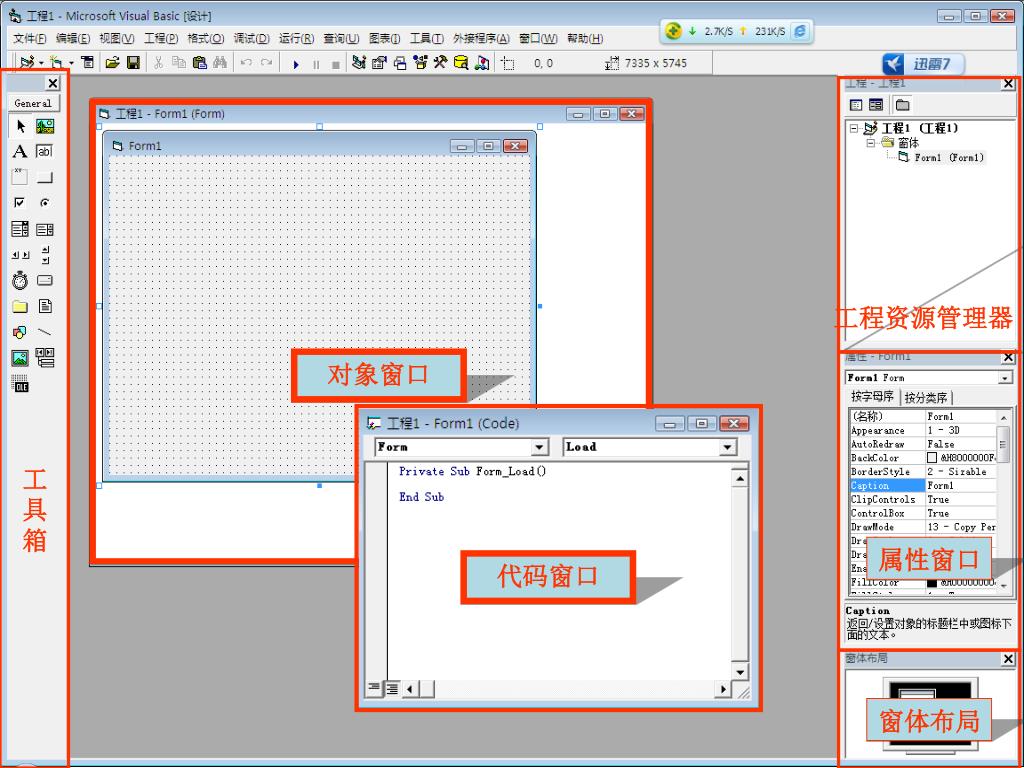Select the Timer control (stopwatch icon)
1024x768 pixels.
[x=20, y=280]
